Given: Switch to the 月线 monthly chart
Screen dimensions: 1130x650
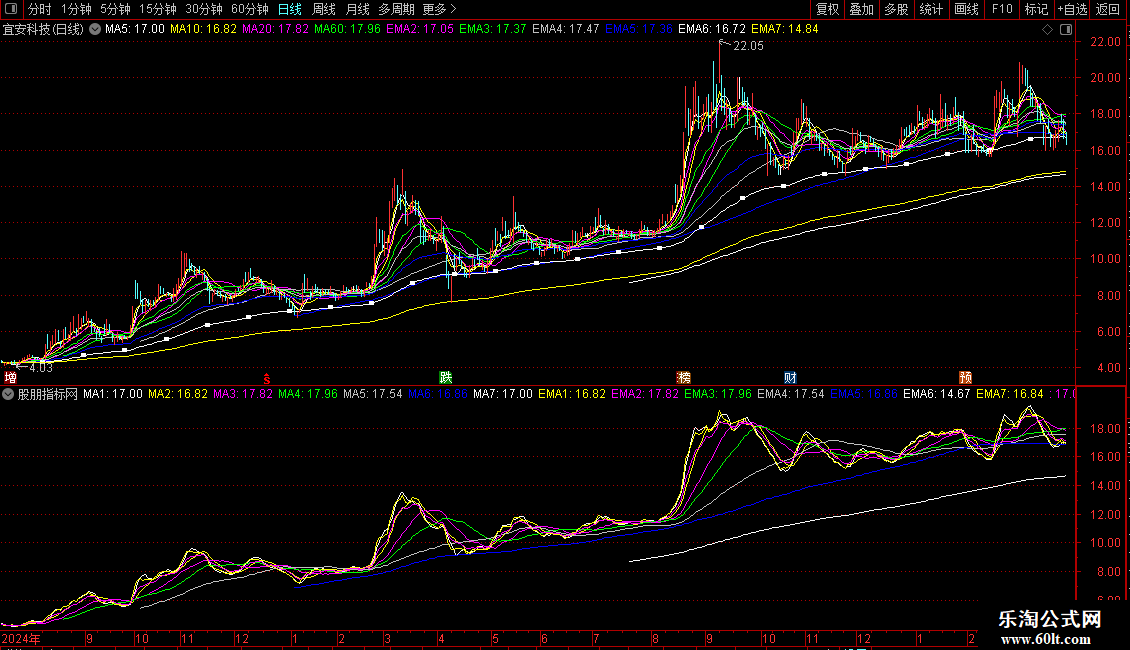Looking at the screenshot, I should point(357,9).
